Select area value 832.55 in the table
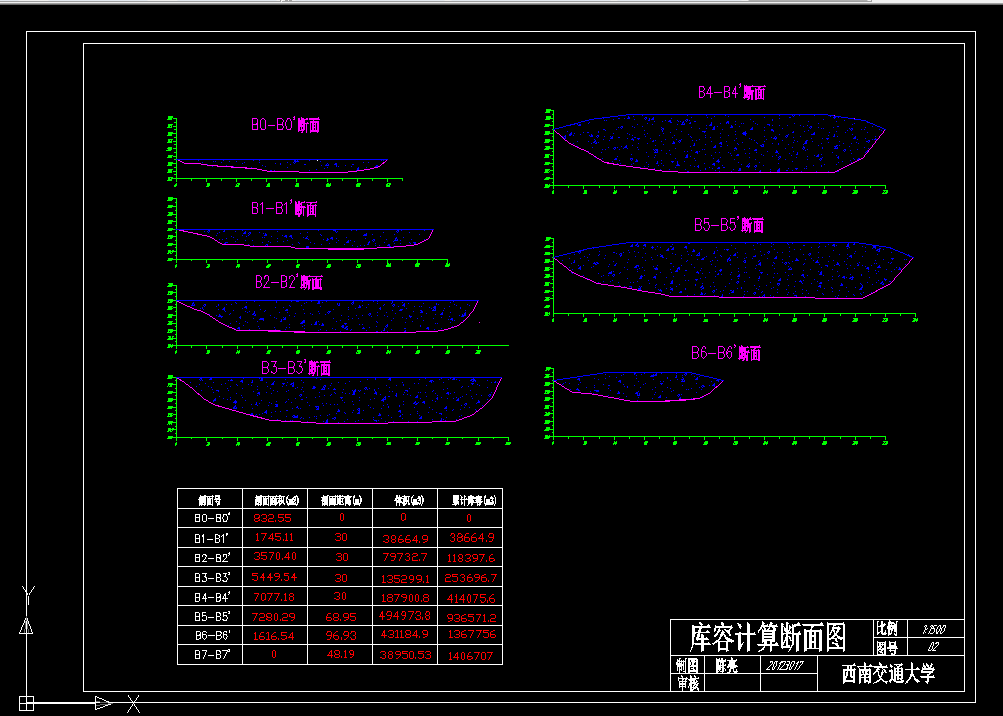This screenshot has width=1003, height=716. 272,518
